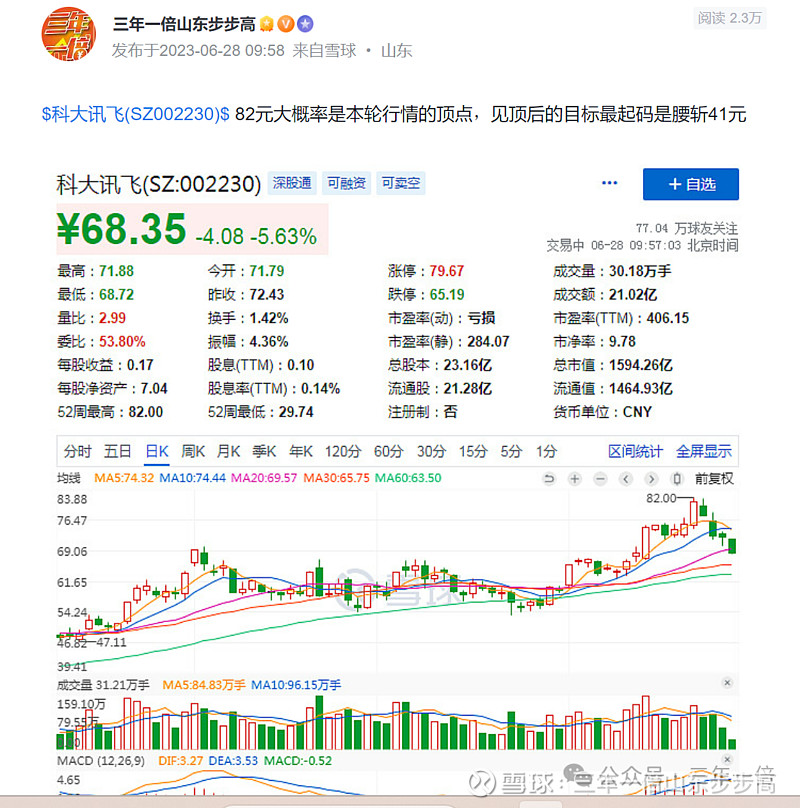Screen dimensions: 800x808
Task: Zoom out chart with minus icon
Action: pos(600,479)
